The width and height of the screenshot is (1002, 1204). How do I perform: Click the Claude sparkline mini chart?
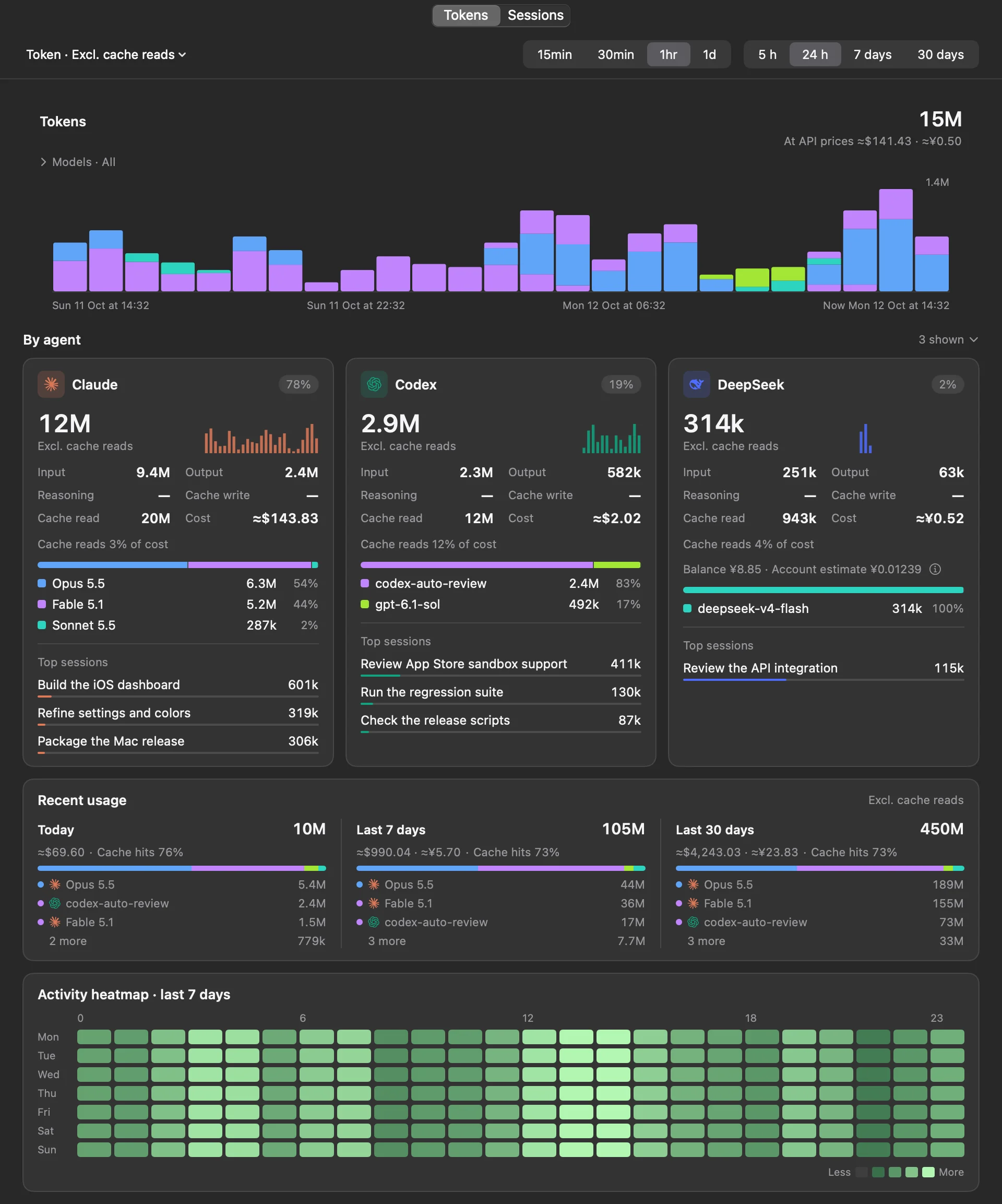point(261,439)
